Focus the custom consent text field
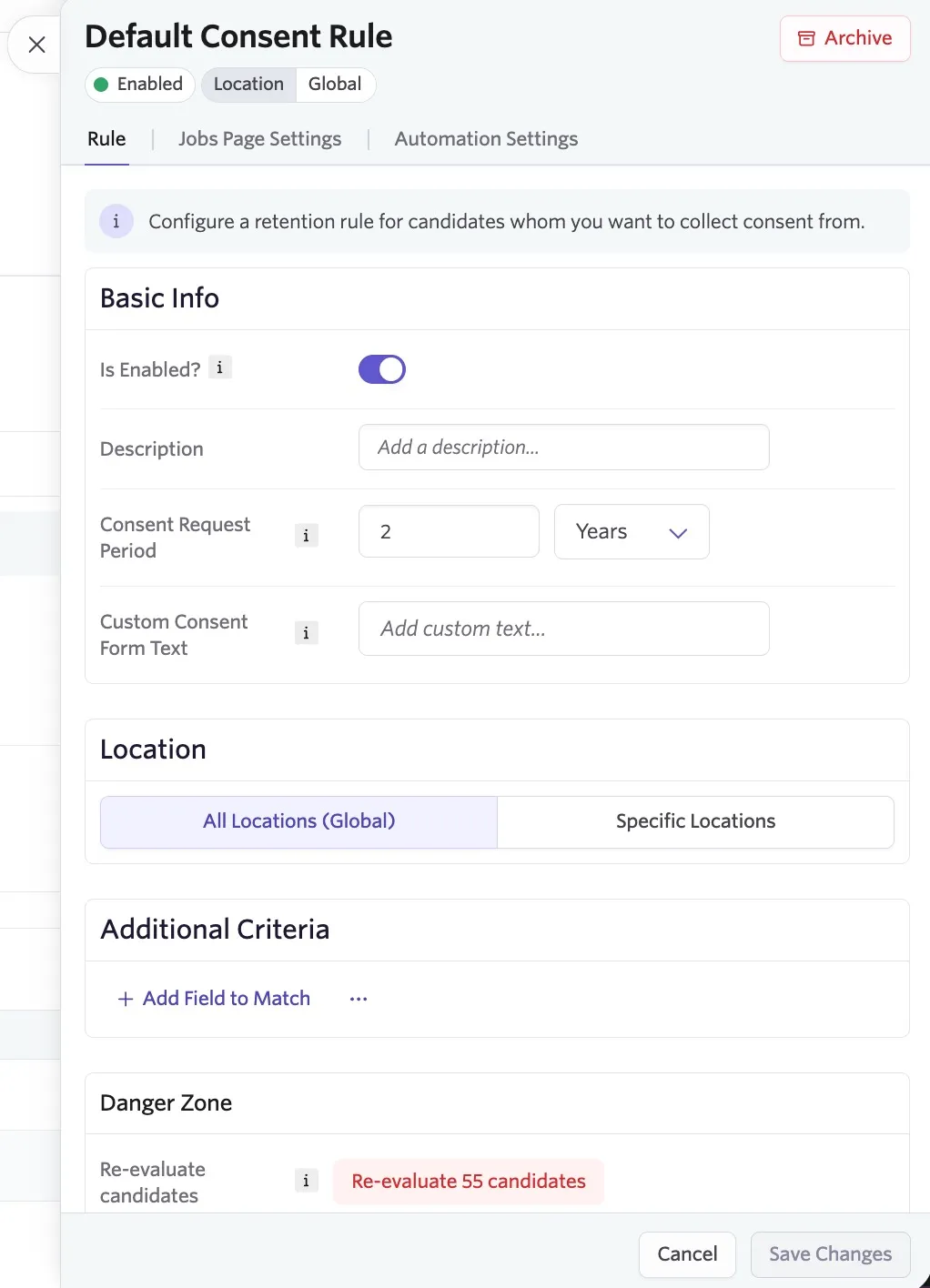The height and width of the screenshot is (1288, 930). pos(564,629)
